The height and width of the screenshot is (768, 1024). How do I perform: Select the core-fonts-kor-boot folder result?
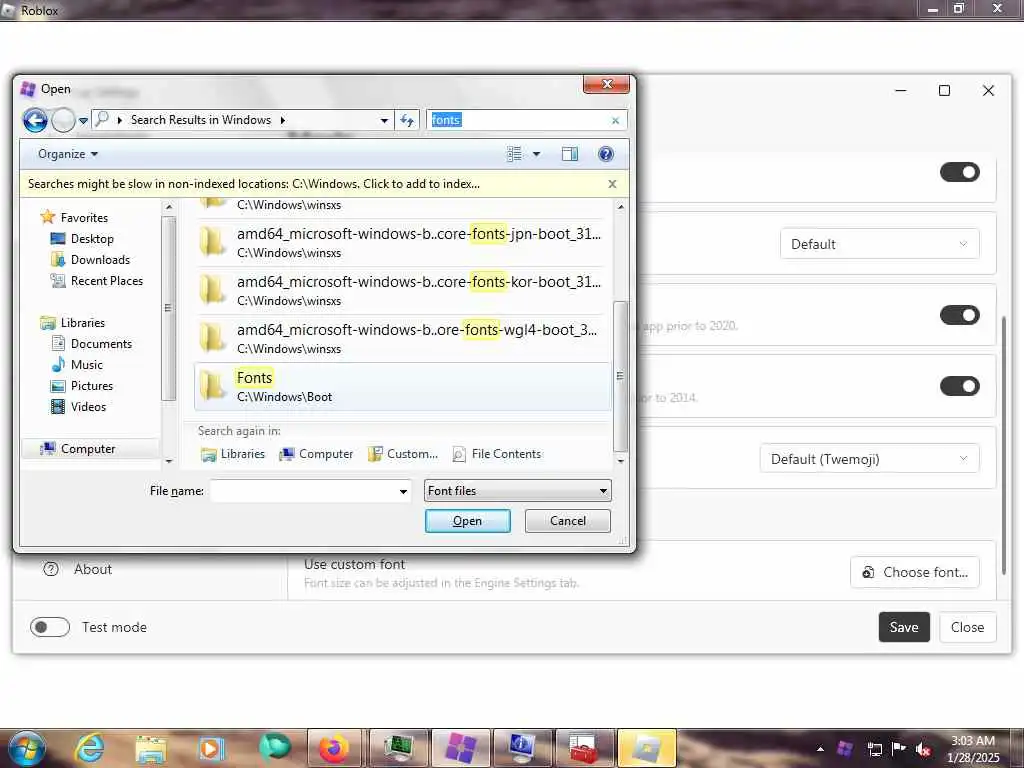click(x=402, y=291)
